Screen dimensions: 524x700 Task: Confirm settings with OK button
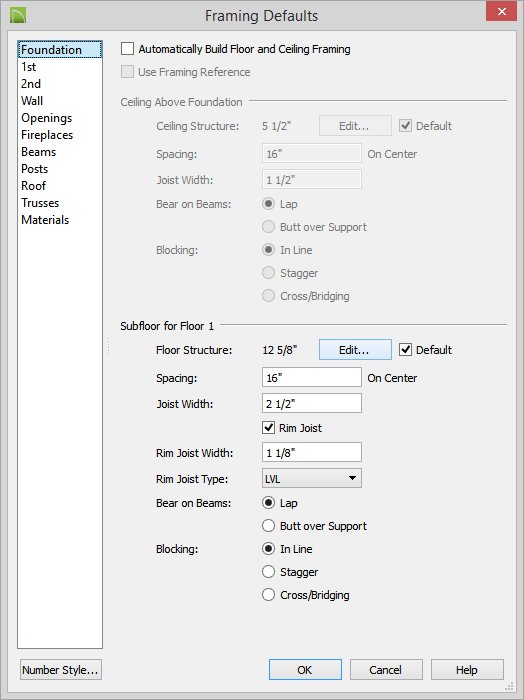coord(305,670)
